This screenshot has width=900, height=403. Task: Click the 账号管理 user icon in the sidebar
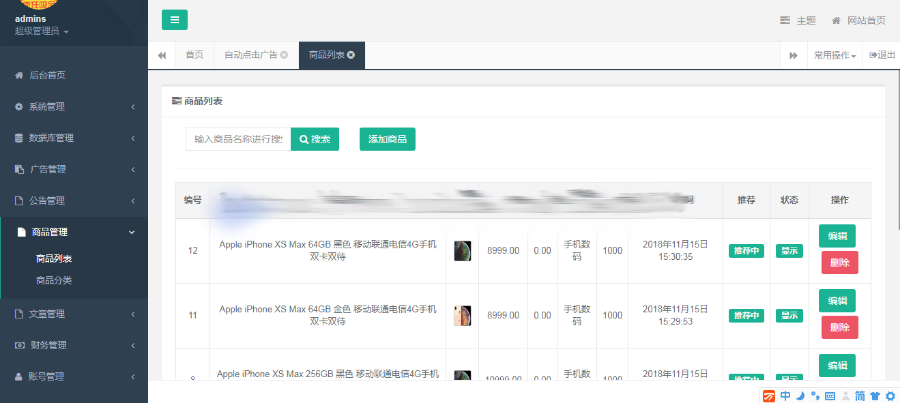point(18,377)
